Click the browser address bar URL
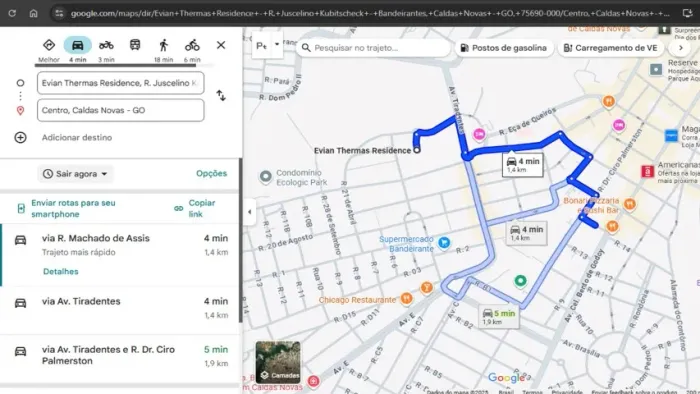 pos(370,13)
